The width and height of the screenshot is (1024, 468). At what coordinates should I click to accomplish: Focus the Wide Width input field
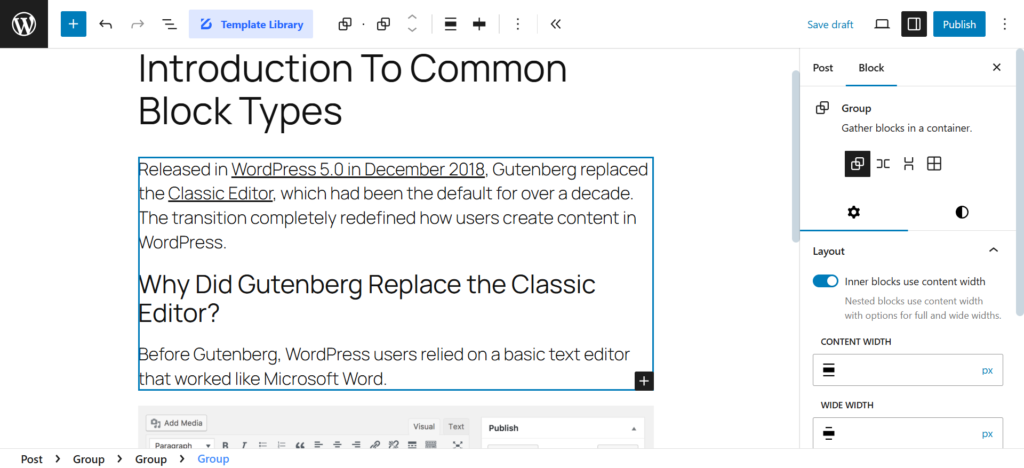(x=908, y=433)
